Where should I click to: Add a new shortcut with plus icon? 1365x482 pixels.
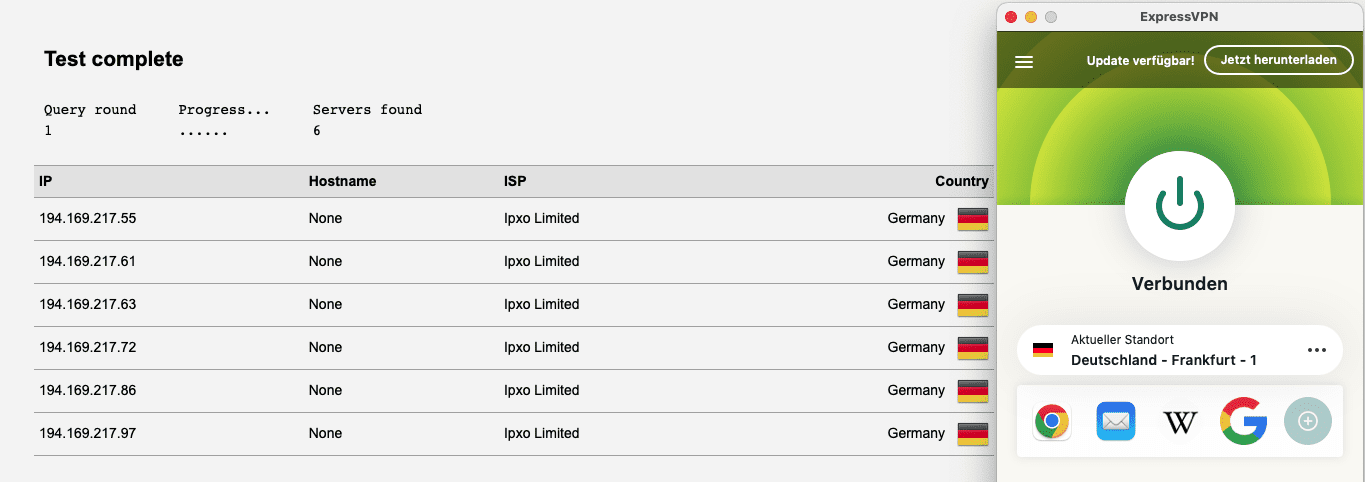[1307, 422]
